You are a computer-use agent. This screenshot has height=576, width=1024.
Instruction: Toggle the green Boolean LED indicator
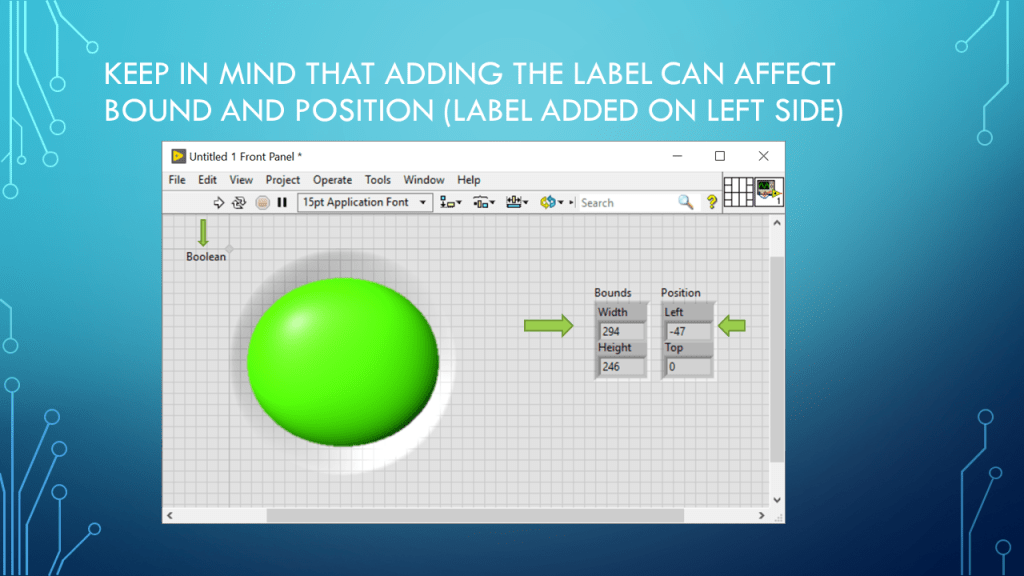point(342,360)
